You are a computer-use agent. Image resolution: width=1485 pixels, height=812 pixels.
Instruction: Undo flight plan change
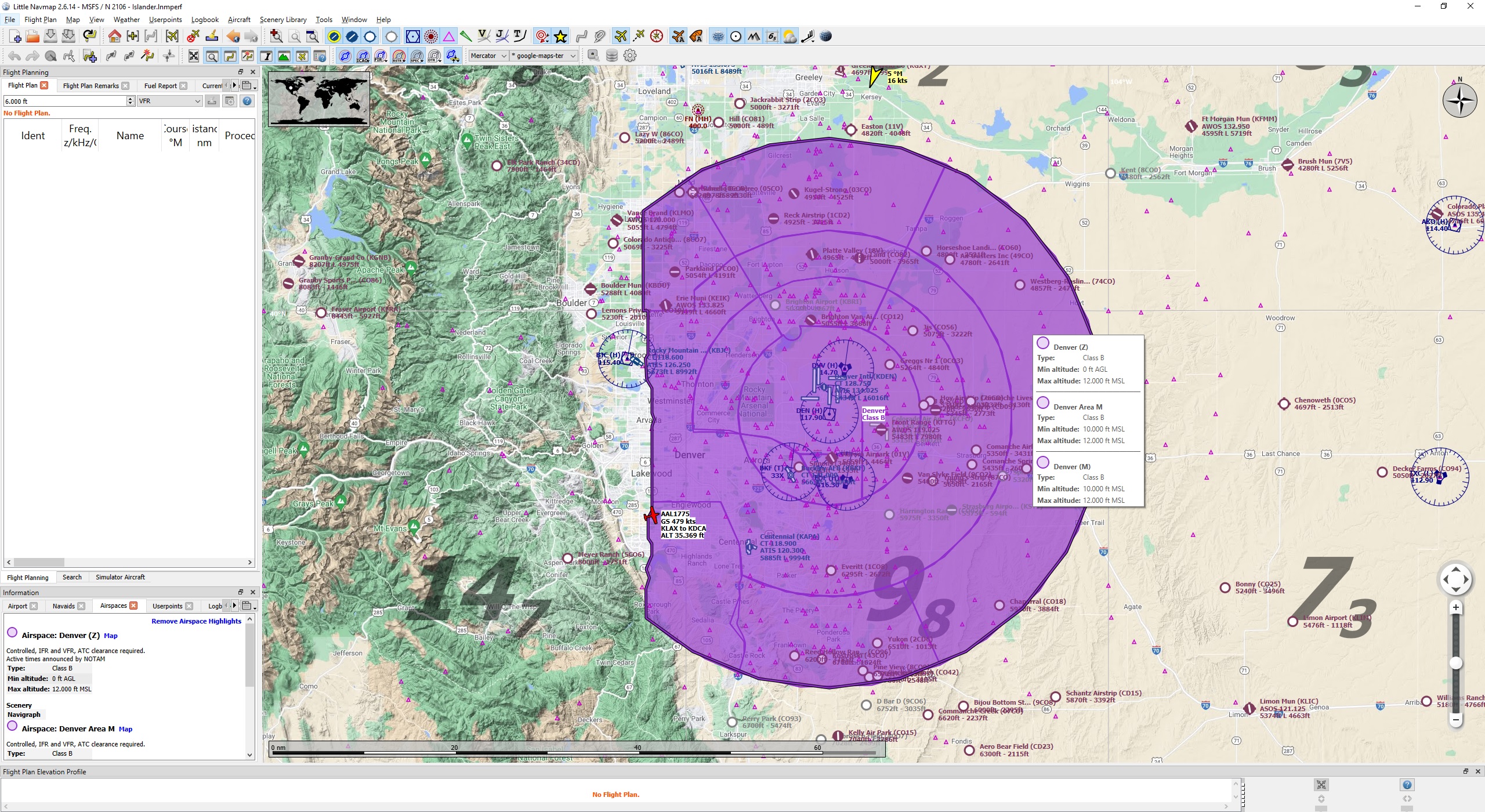click(15, 56)
